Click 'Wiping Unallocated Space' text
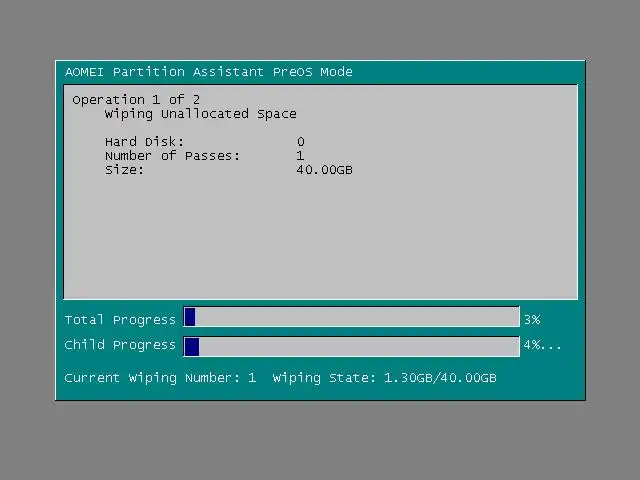This screenshot has width=640, height=480. point(200,114)
